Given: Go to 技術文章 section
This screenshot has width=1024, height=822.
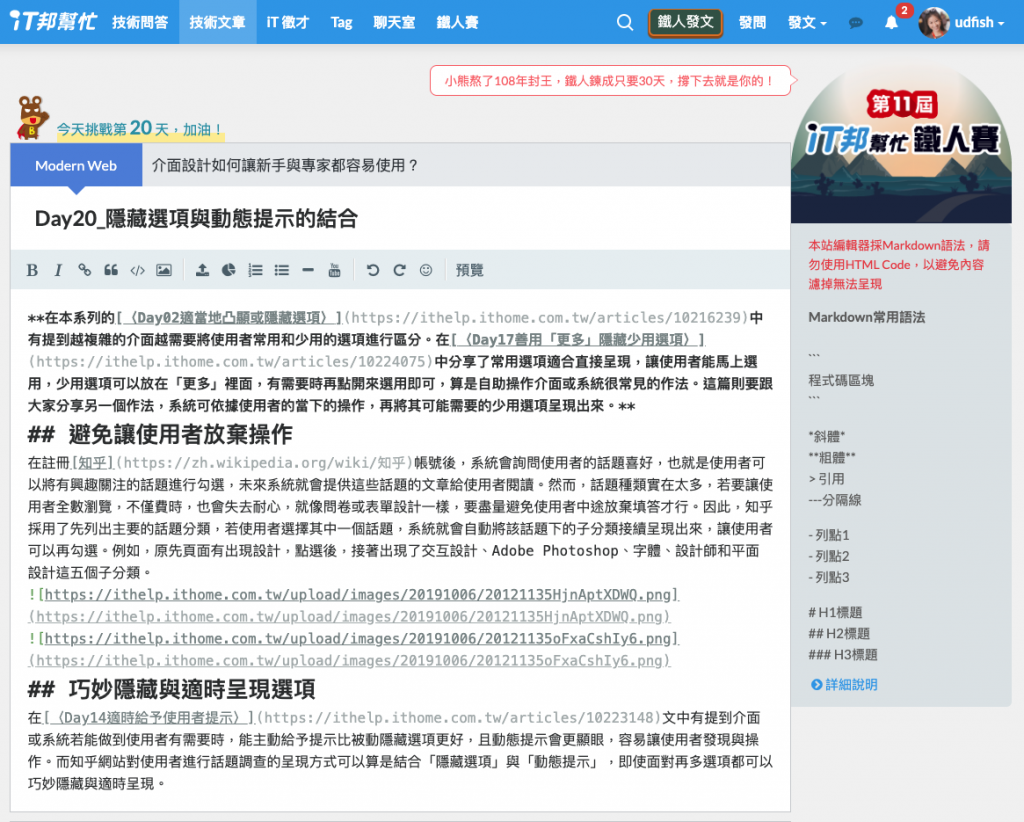Looking at the screenshot, I should pyautogui.click(x=217, y=22).
